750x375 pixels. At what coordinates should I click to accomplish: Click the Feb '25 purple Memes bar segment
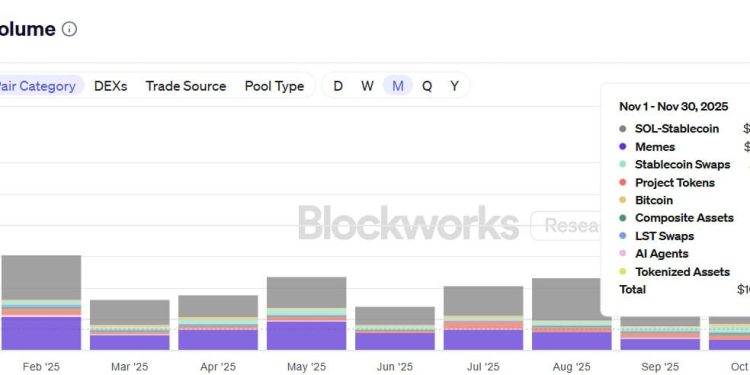click(x=42, y=333)
